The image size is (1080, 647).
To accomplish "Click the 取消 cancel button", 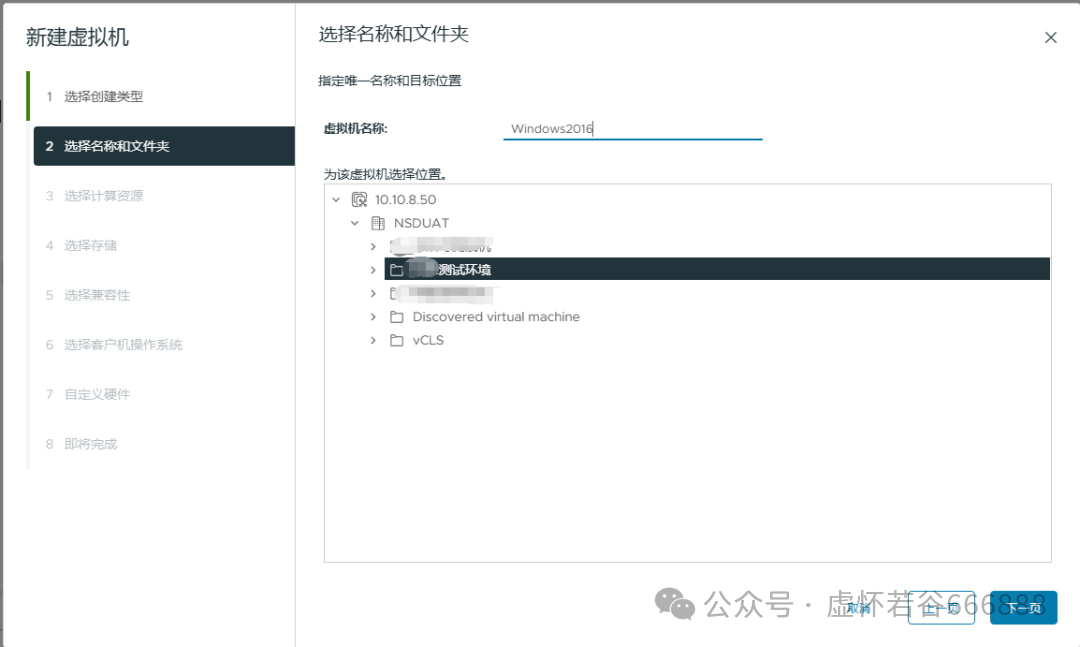I will (859, 608).
